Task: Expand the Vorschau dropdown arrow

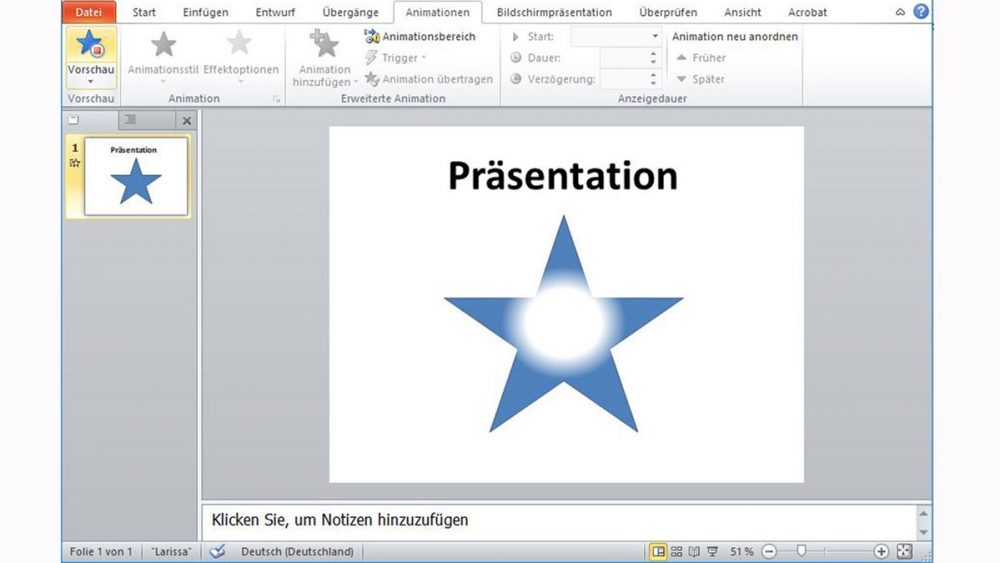Action: pos(91,81)
